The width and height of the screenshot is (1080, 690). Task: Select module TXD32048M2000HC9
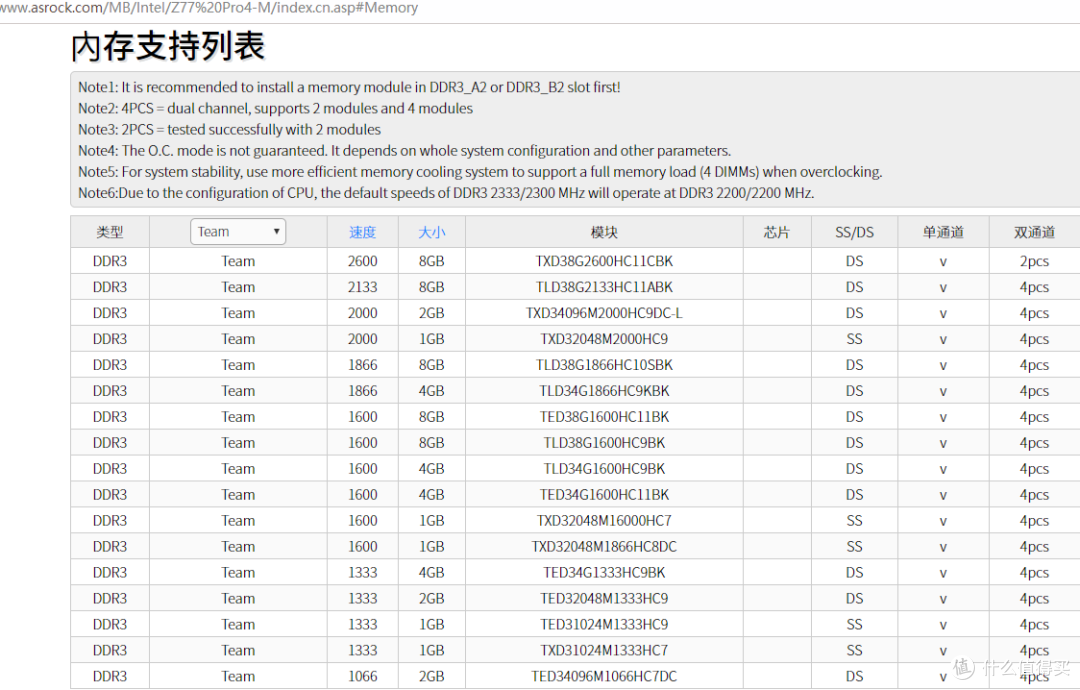point(604,339)
